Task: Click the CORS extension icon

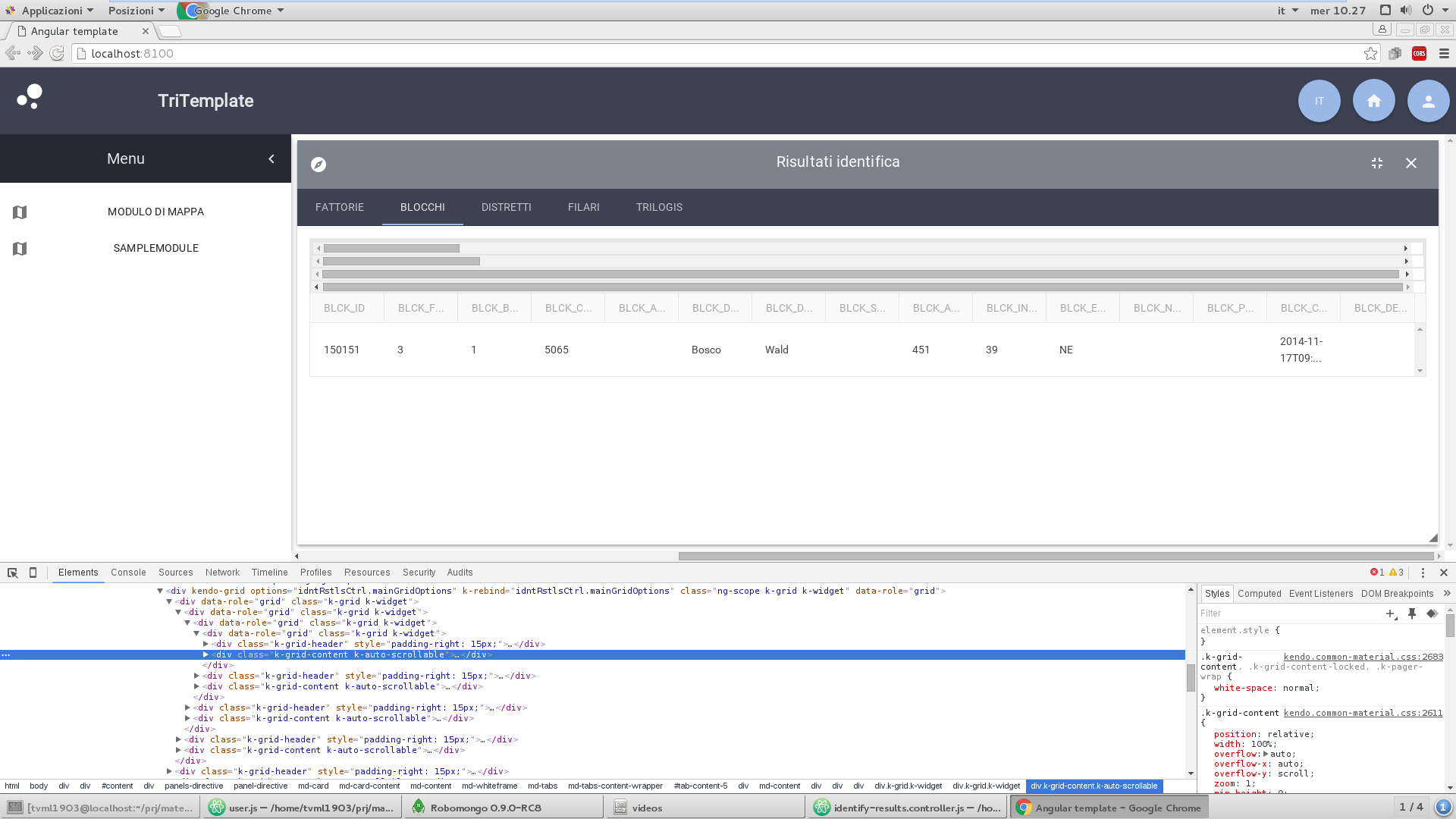Action: pyautogui.click(x=1419, y=53)
